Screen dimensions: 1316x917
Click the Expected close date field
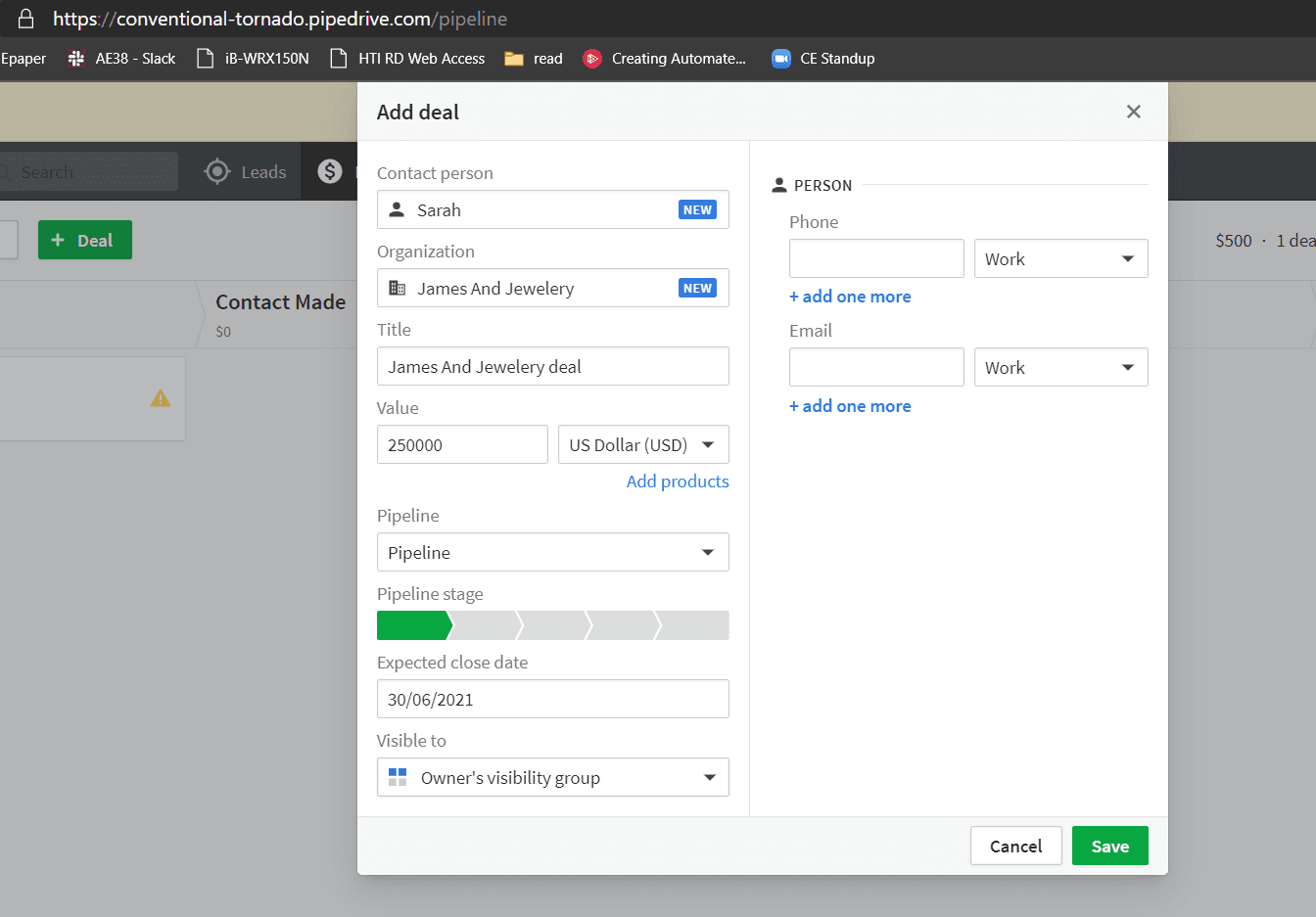552,700
